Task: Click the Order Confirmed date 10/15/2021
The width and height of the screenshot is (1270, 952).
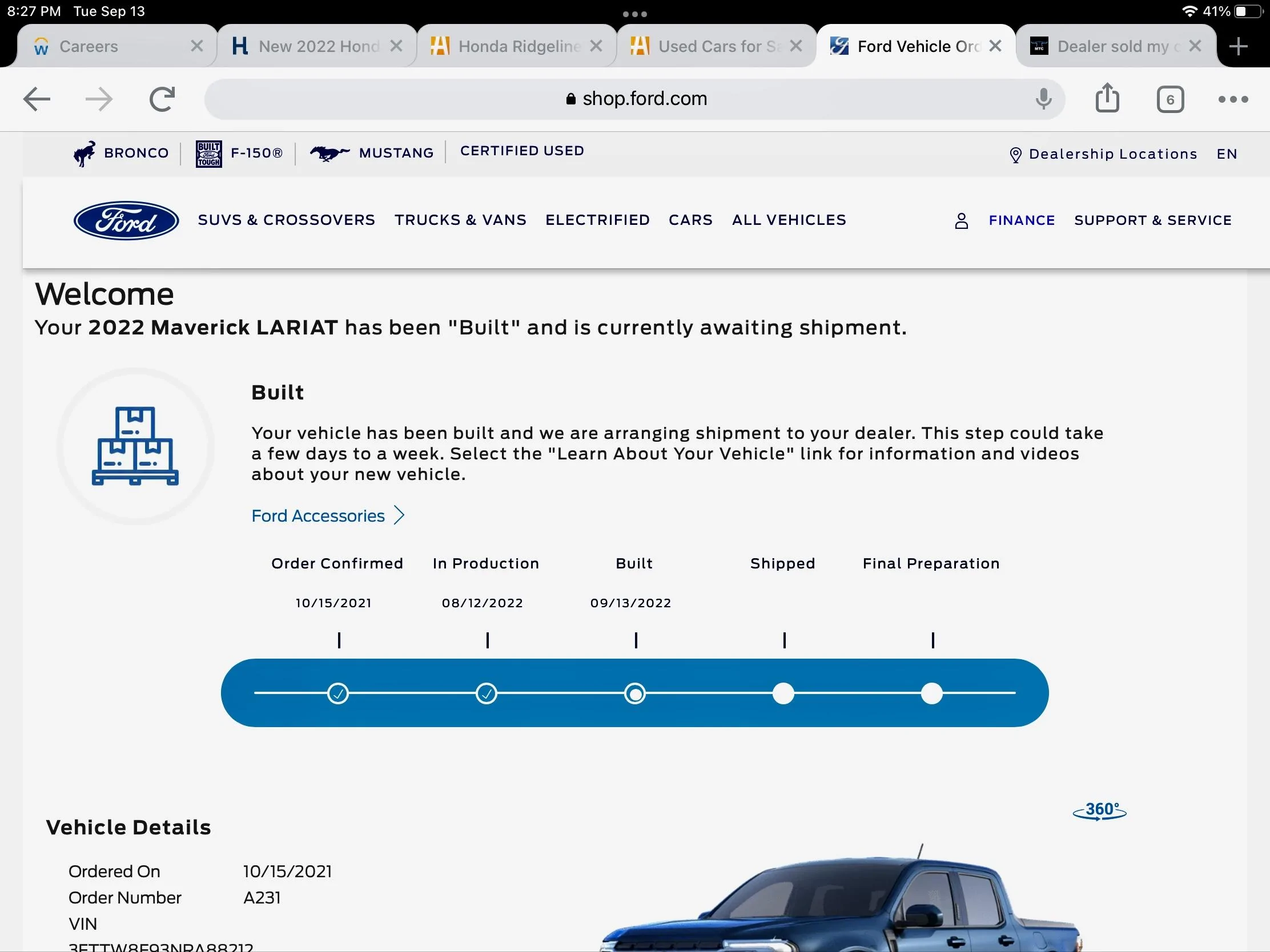Action: pyautogui.click(x=333, y=603)
